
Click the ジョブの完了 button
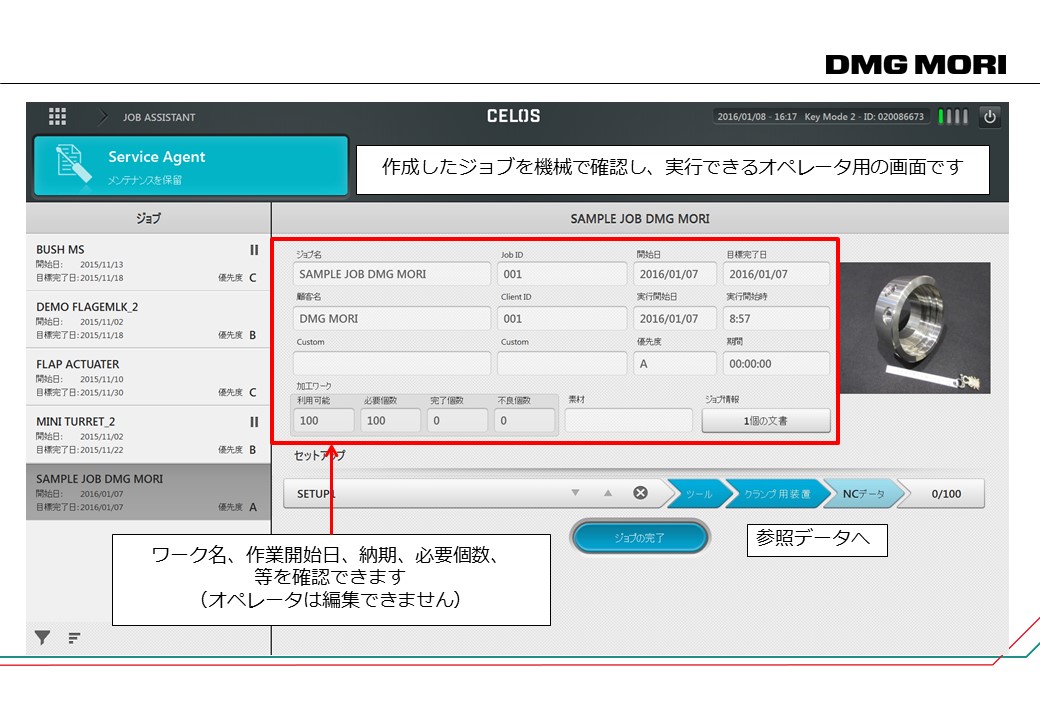pos(639,538)
